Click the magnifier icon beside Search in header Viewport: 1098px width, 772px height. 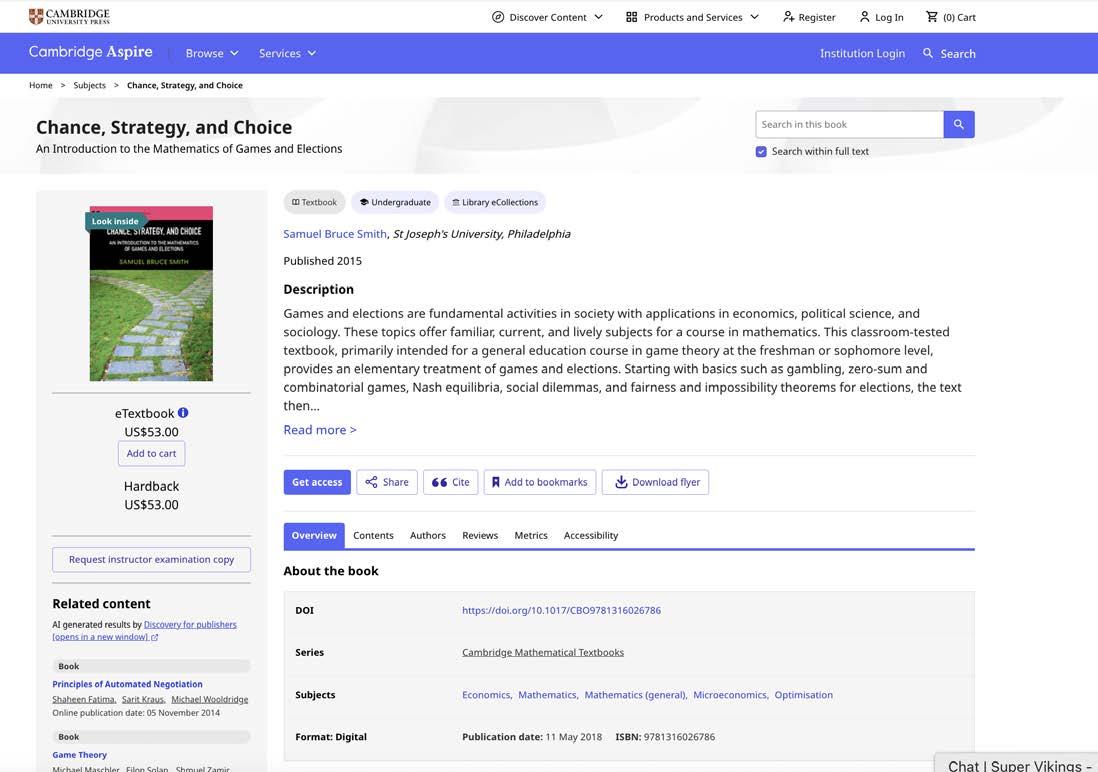click(928, 53)
